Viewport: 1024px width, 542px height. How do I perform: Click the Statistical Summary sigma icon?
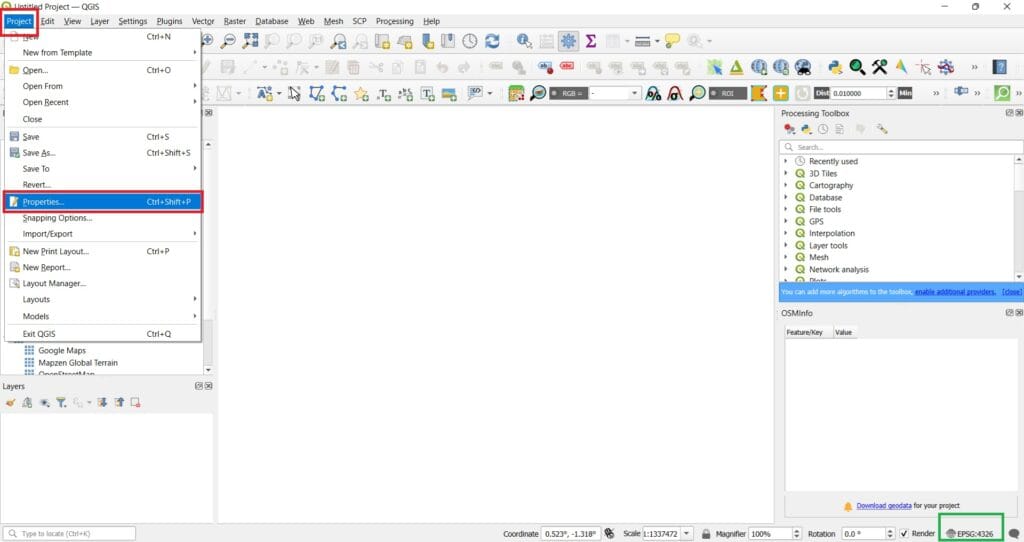tap(591, 41)
